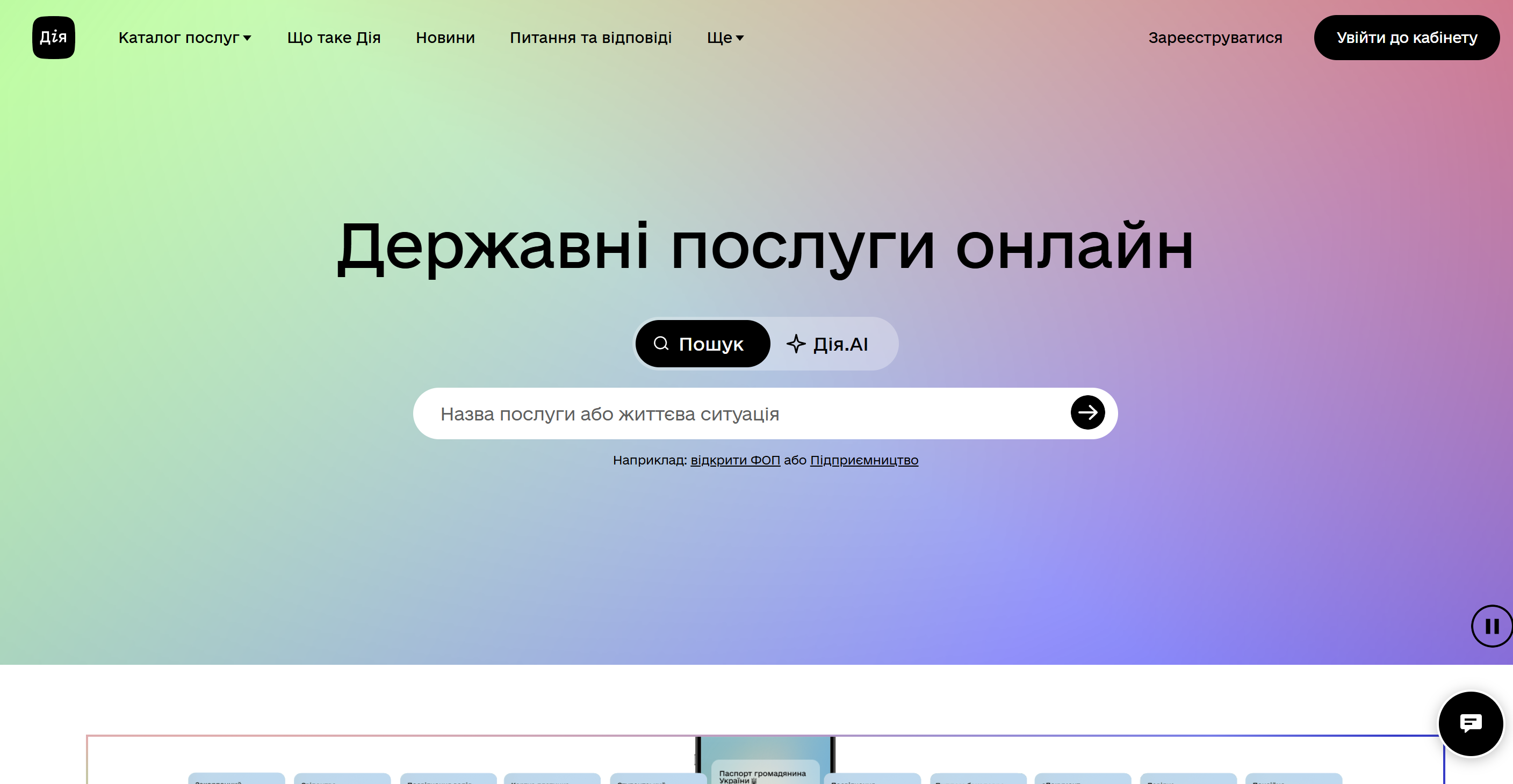Open Питання та відповіді page

(x=590, y=38)
